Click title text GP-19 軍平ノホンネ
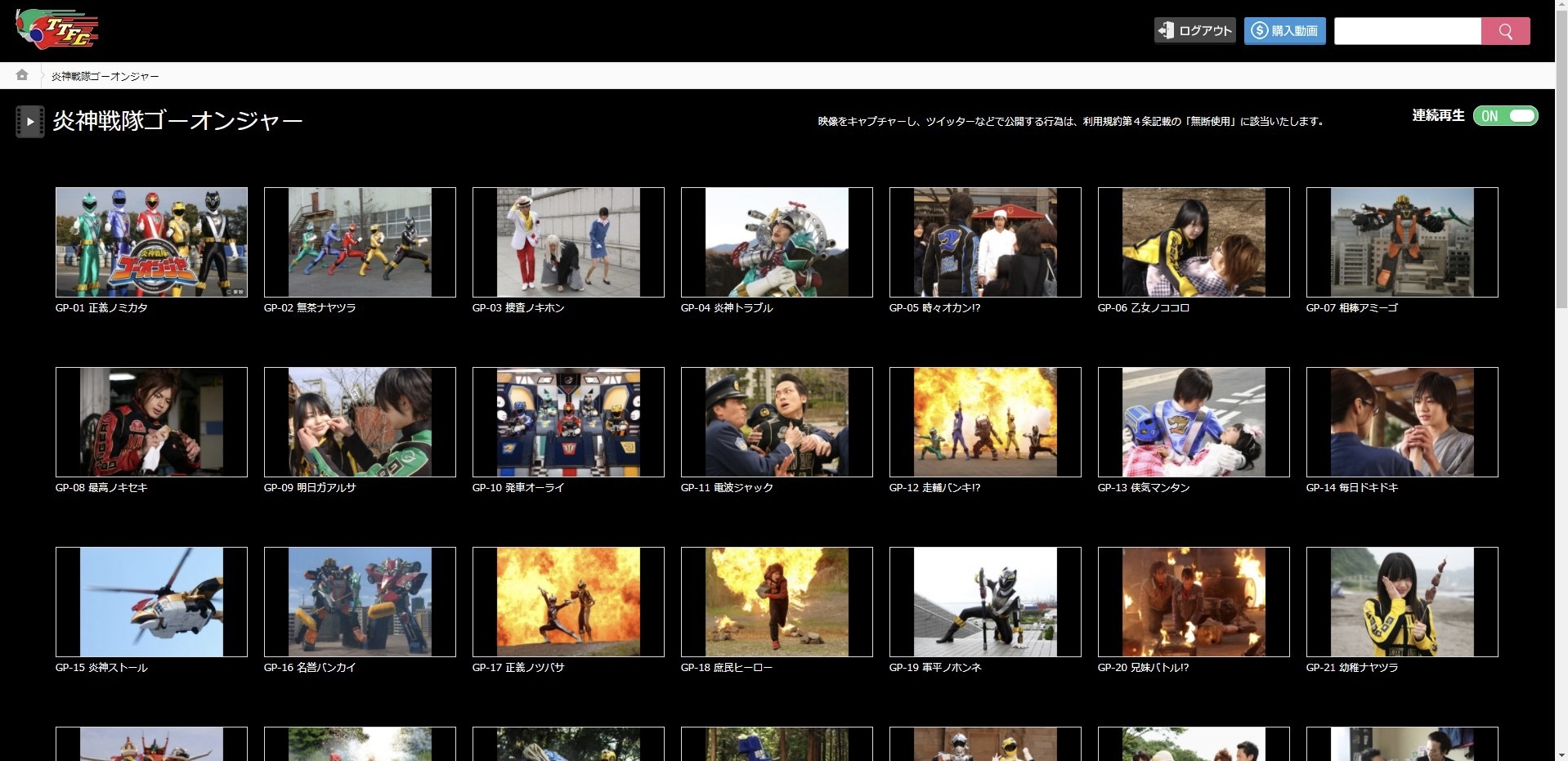The width and height of the screenshot is (1568, 761). 935,668
